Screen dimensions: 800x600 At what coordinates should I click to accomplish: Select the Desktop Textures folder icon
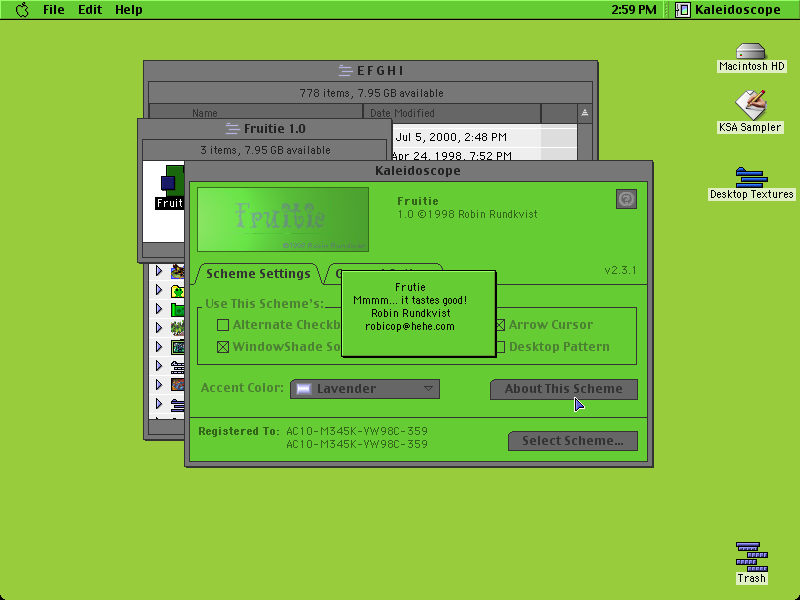click(751, 178)
